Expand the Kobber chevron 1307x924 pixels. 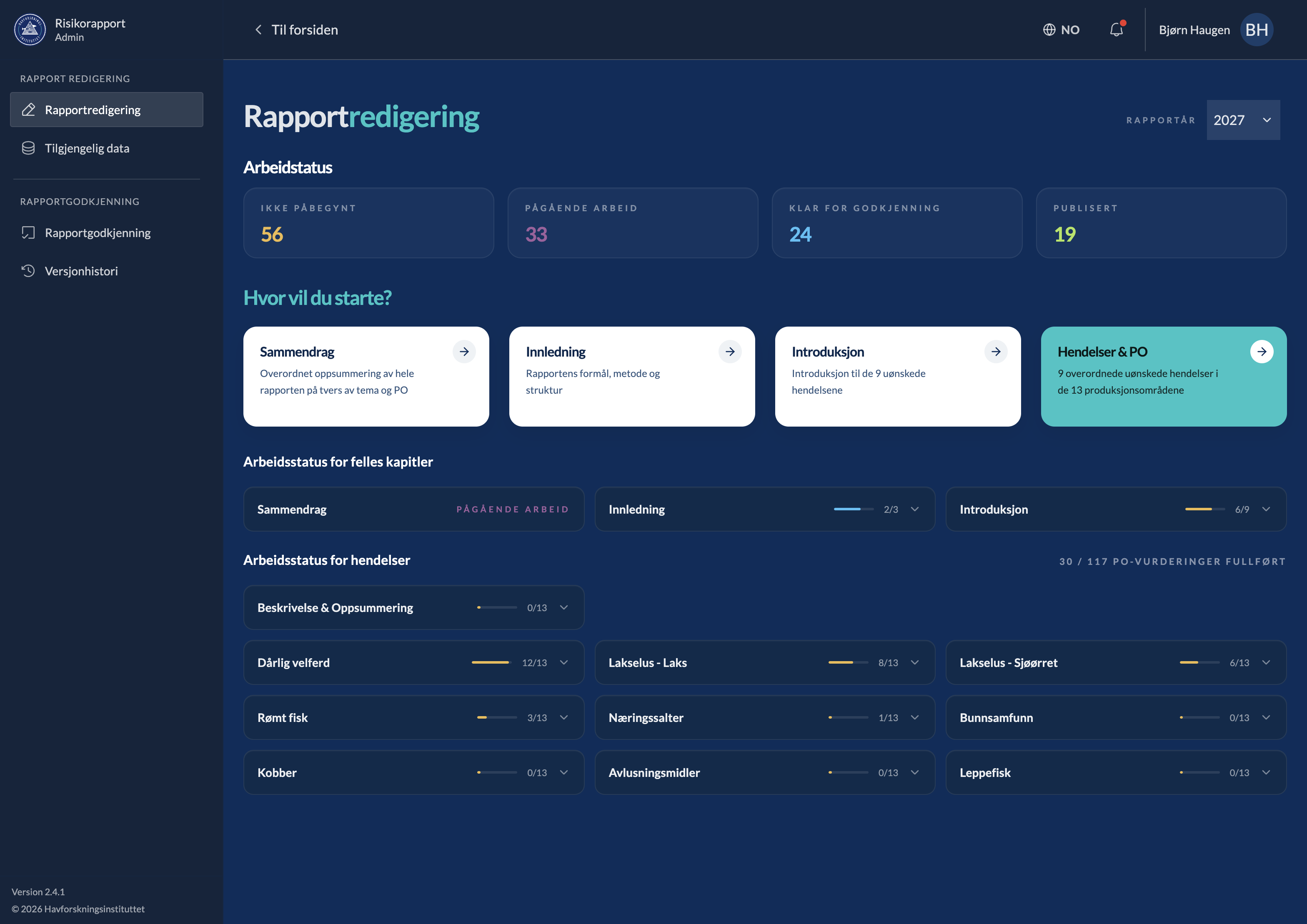coord(564,773)
